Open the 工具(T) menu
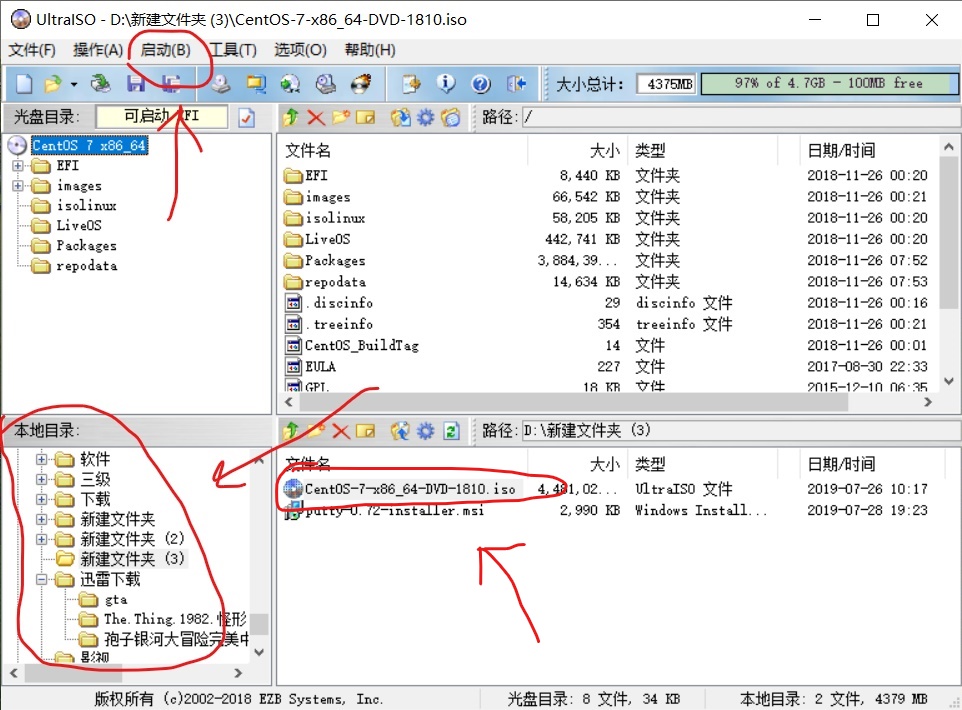 (233, 50)
